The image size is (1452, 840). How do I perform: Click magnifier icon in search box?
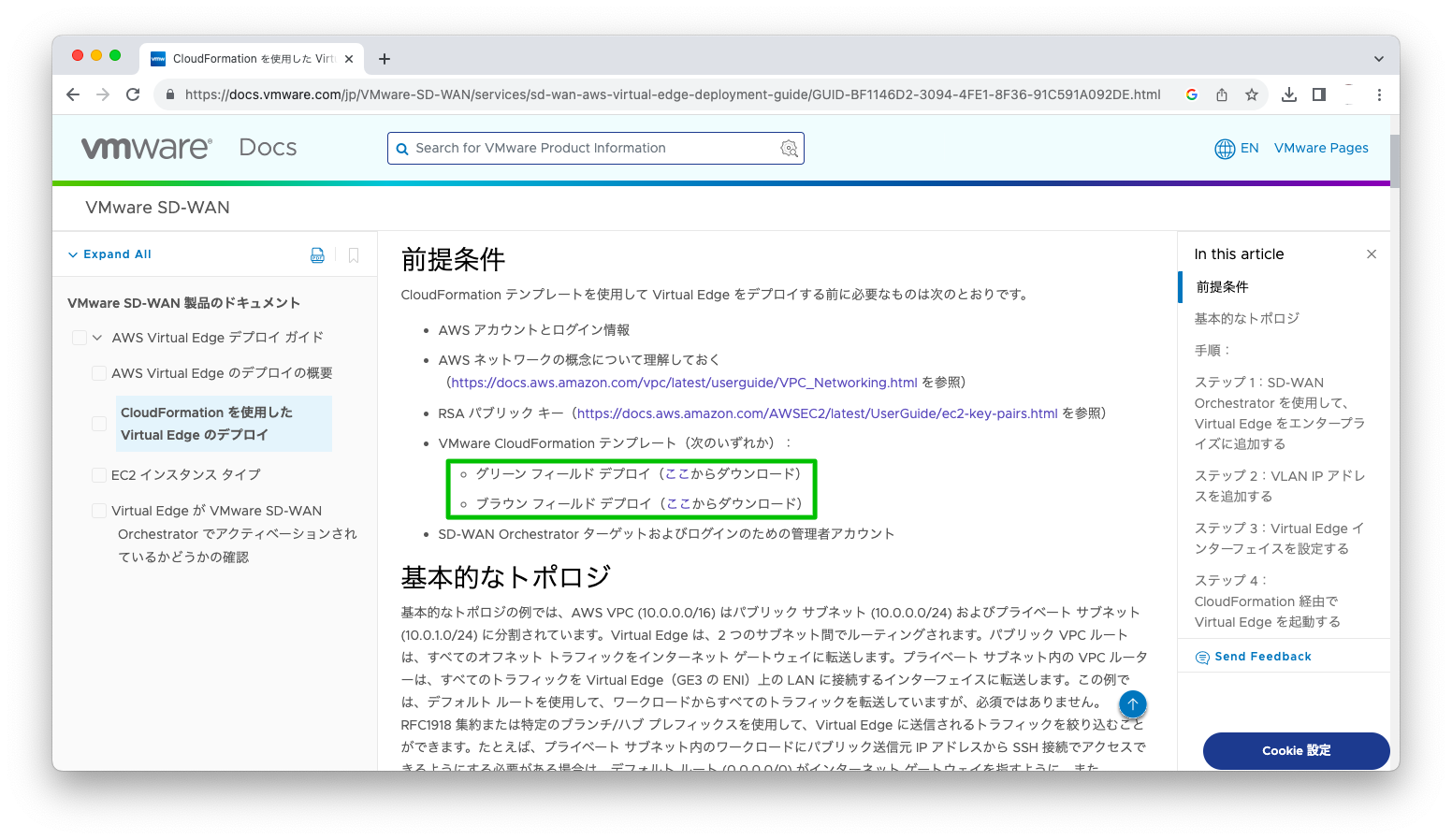pyautogui.click(x=402, y=149)
